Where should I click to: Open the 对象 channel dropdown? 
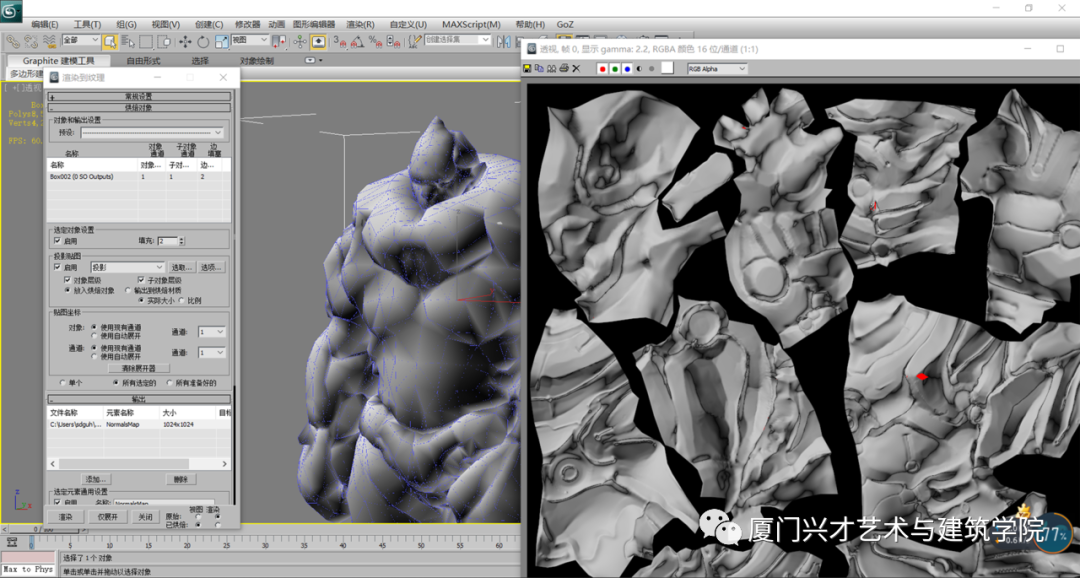point(211,332)
